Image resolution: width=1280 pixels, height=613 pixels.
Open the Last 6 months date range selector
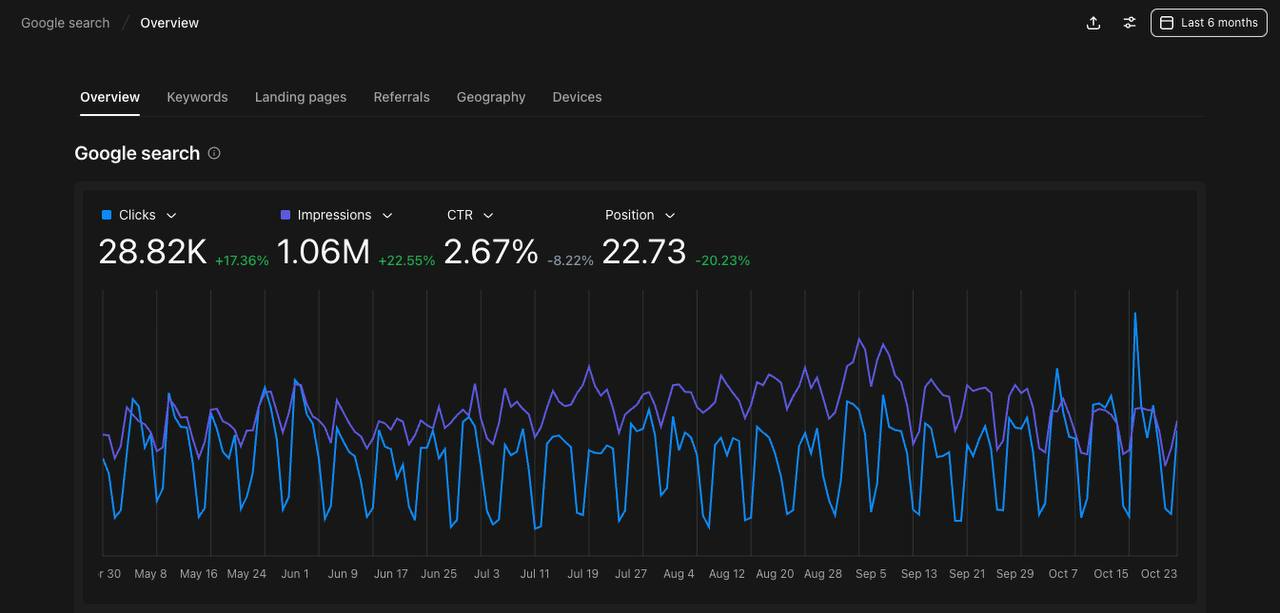pyautogui.click(x=1209, y=22)
